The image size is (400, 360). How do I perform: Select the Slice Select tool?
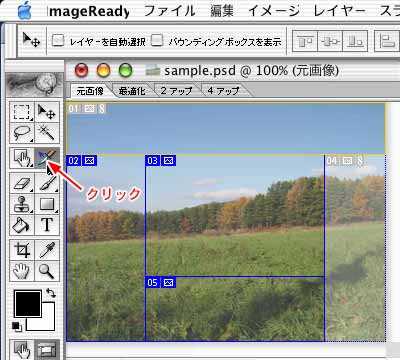[47, 158]
